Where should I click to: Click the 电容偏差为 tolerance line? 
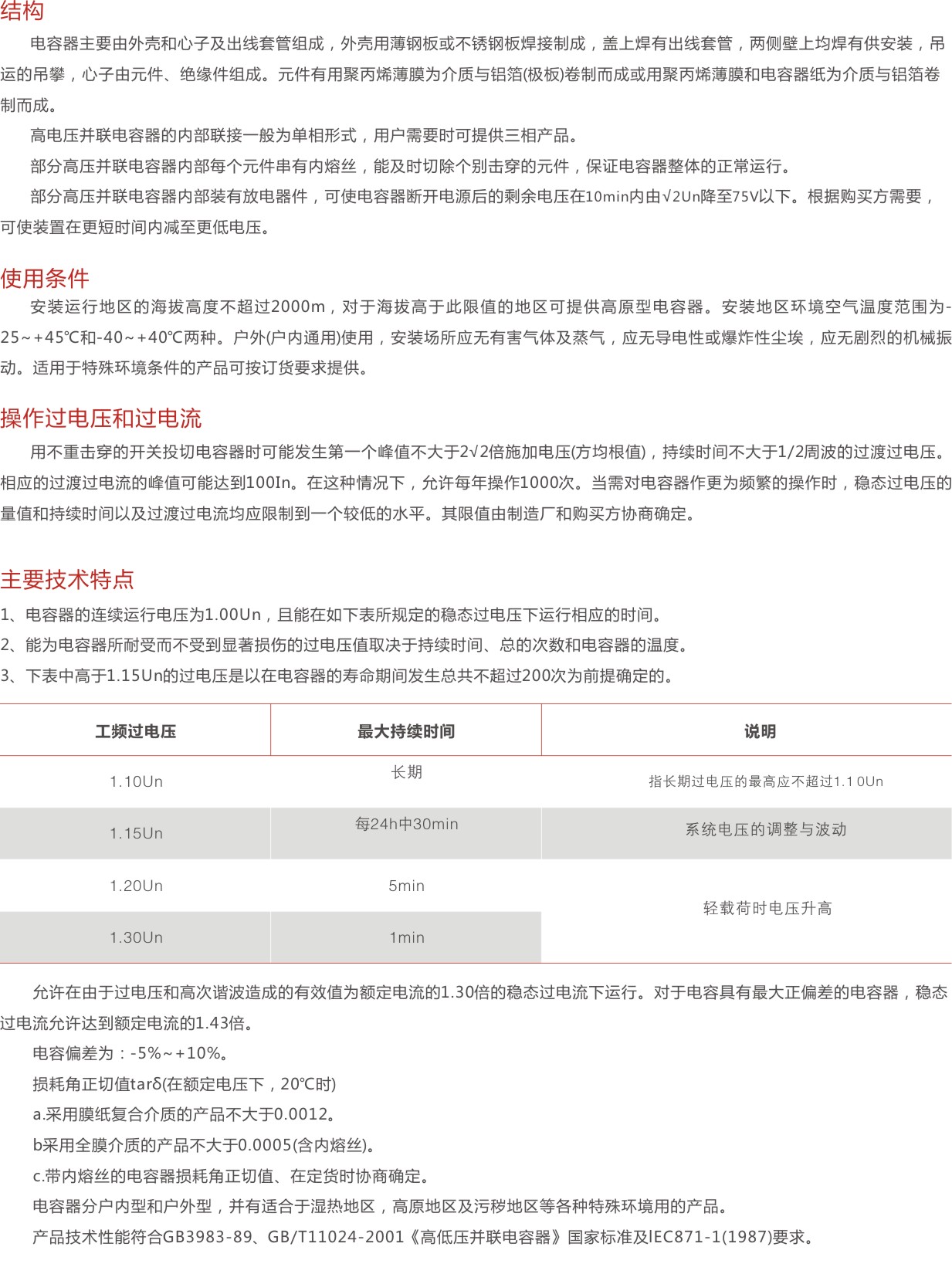click(130, 1053)
